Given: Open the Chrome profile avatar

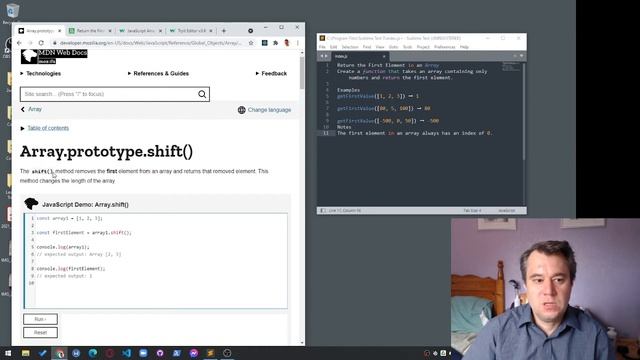Looking at the screenshot, I should pyautogui.click(x=287, y=43).
